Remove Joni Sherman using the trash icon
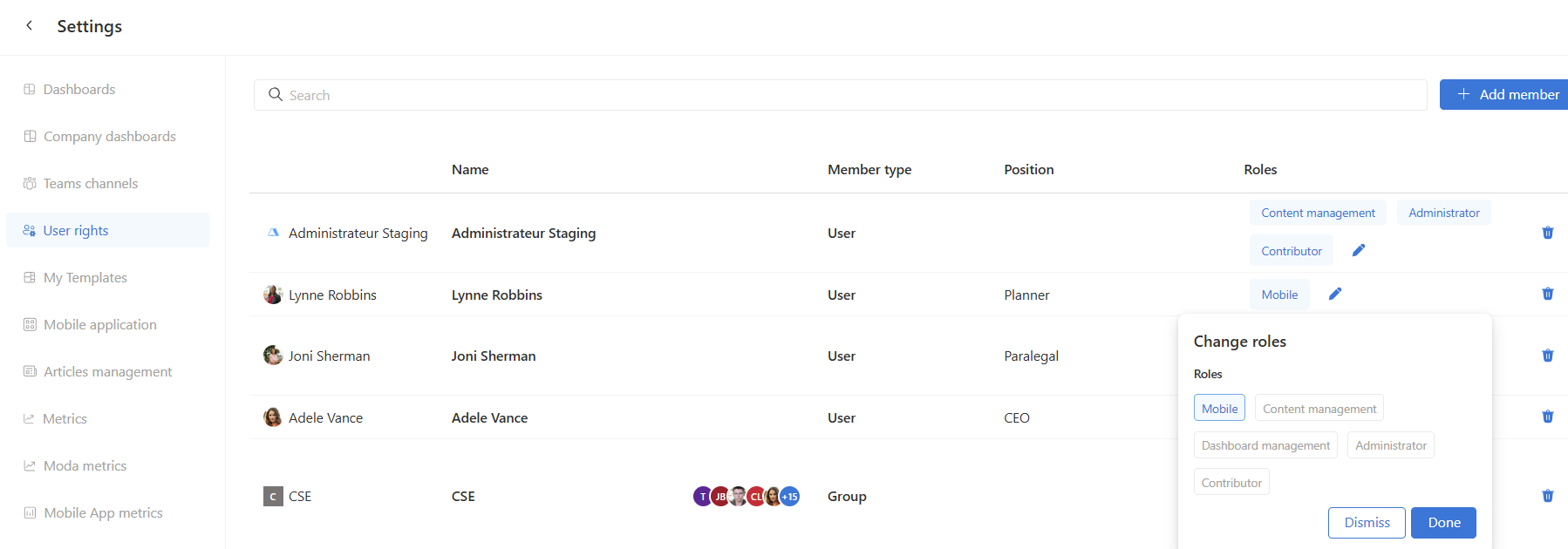 1548,356
